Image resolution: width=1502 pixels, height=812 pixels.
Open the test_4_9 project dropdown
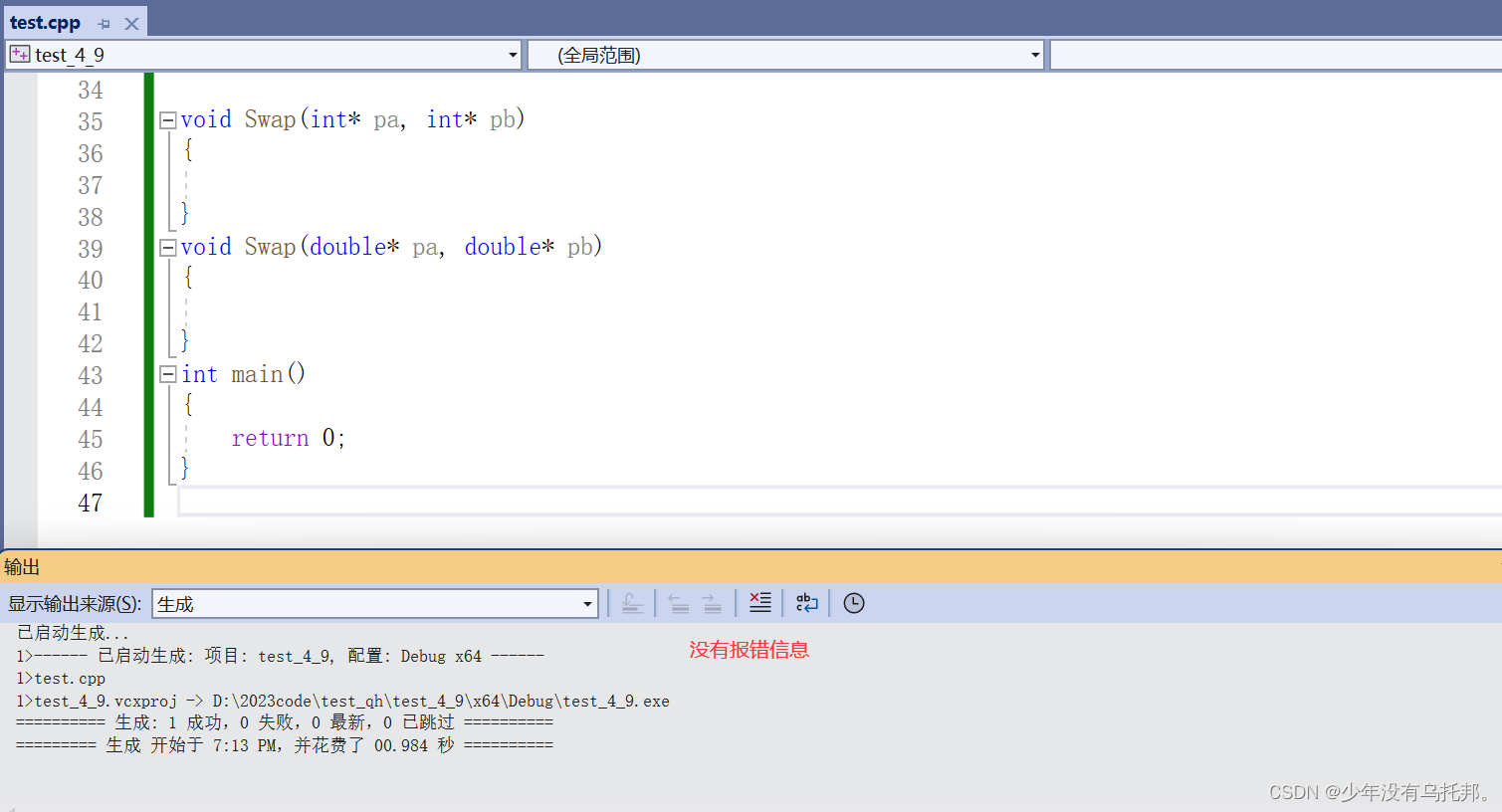513,55
